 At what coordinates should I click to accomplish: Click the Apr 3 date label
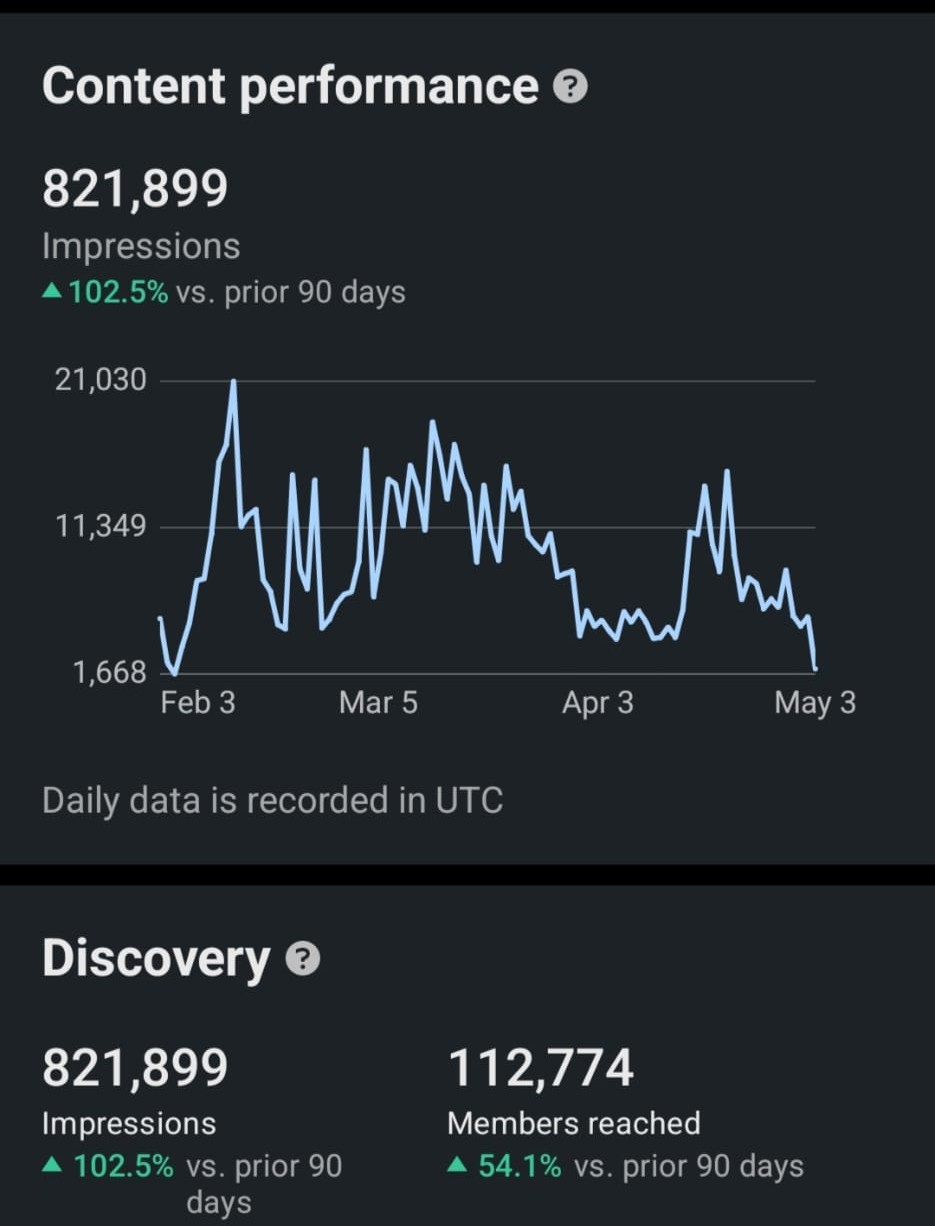coord(597,703)
